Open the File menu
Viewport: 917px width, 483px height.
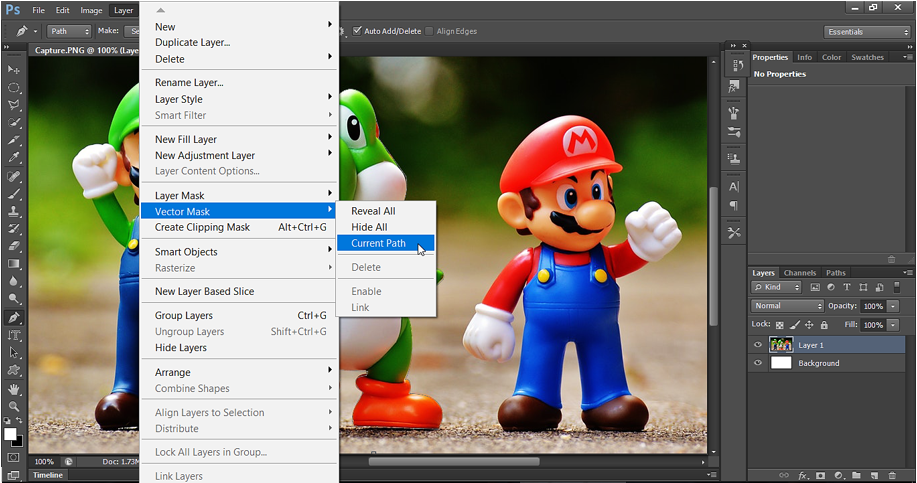point(39,10)
